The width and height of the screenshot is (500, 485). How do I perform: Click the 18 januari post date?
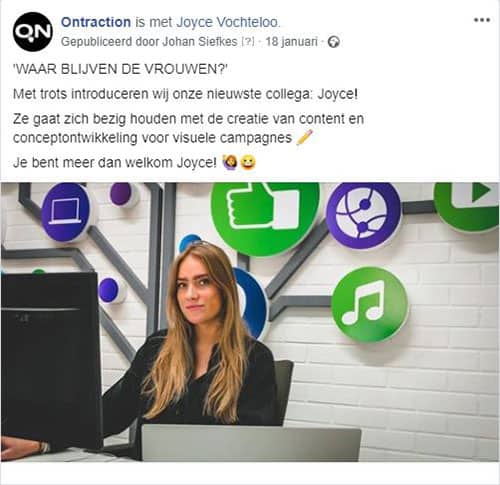(x=291, y=42)
